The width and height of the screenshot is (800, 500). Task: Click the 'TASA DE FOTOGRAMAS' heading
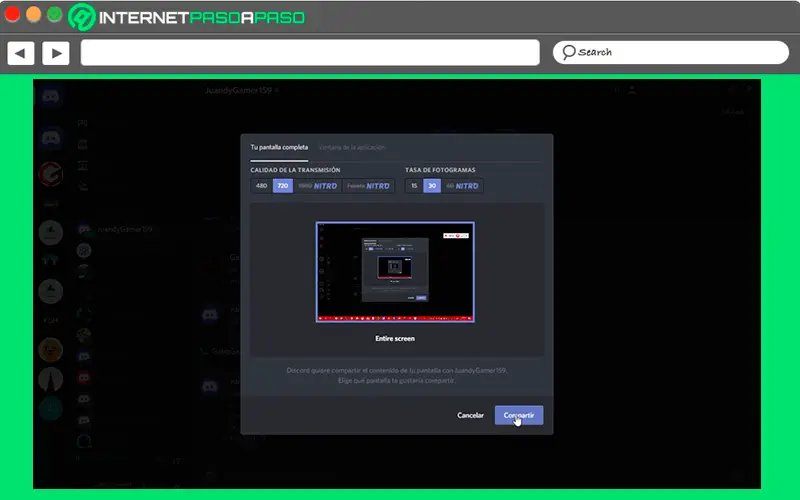click(440, 170)
